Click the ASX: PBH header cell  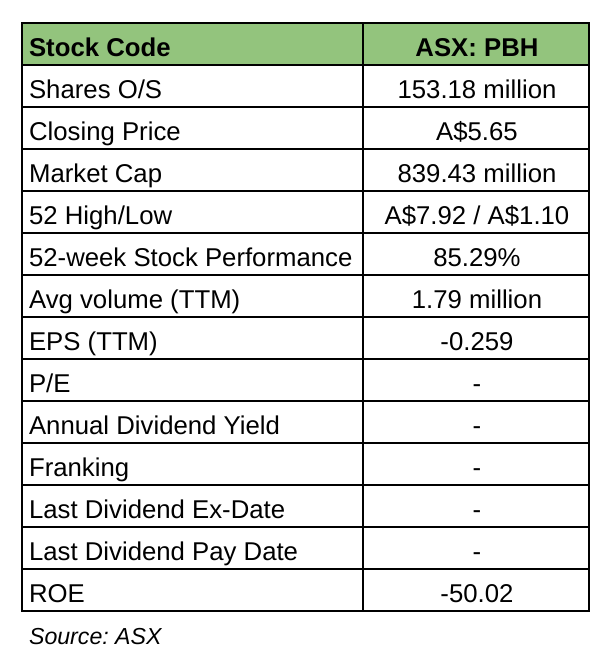pyautogui.click(x=476, y=47)
